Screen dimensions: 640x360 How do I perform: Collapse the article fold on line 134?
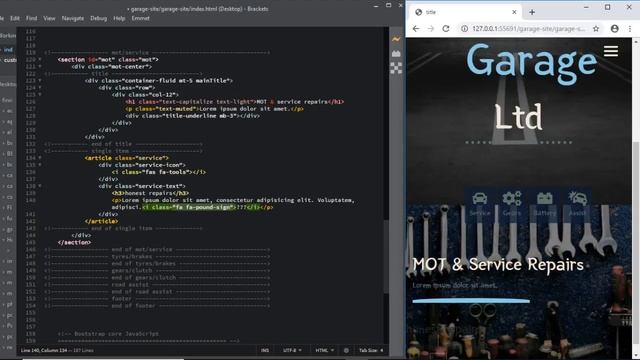pos(40,158)
